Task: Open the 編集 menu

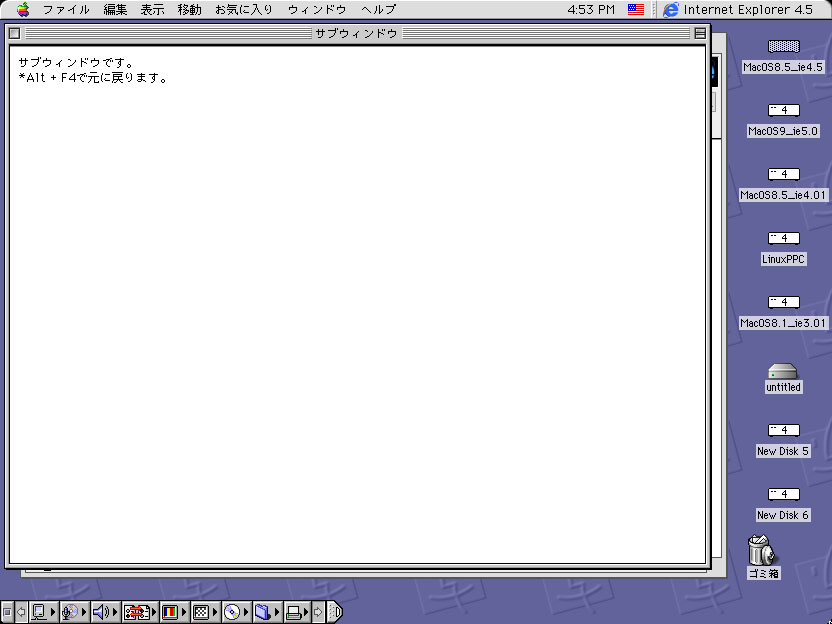Action: [x=115, y=10]
